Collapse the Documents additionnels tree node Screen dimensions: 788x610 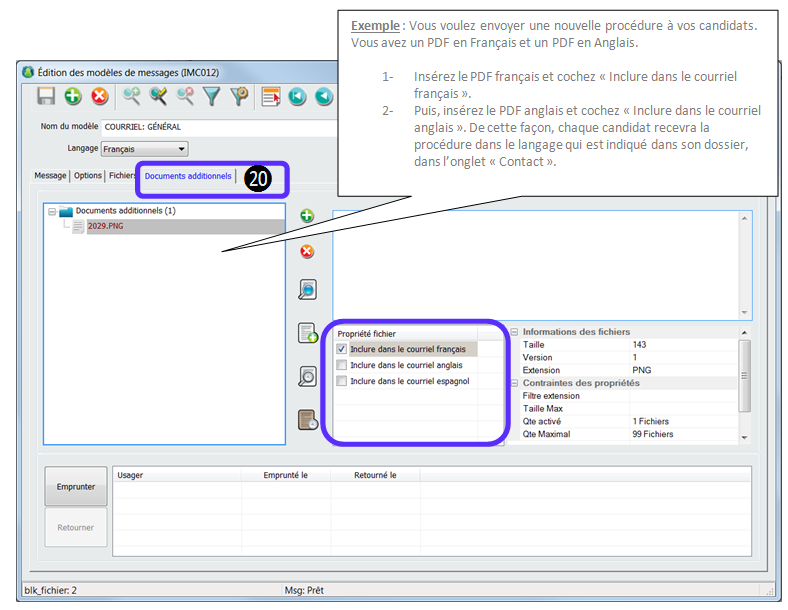click(x=52, y=211)
